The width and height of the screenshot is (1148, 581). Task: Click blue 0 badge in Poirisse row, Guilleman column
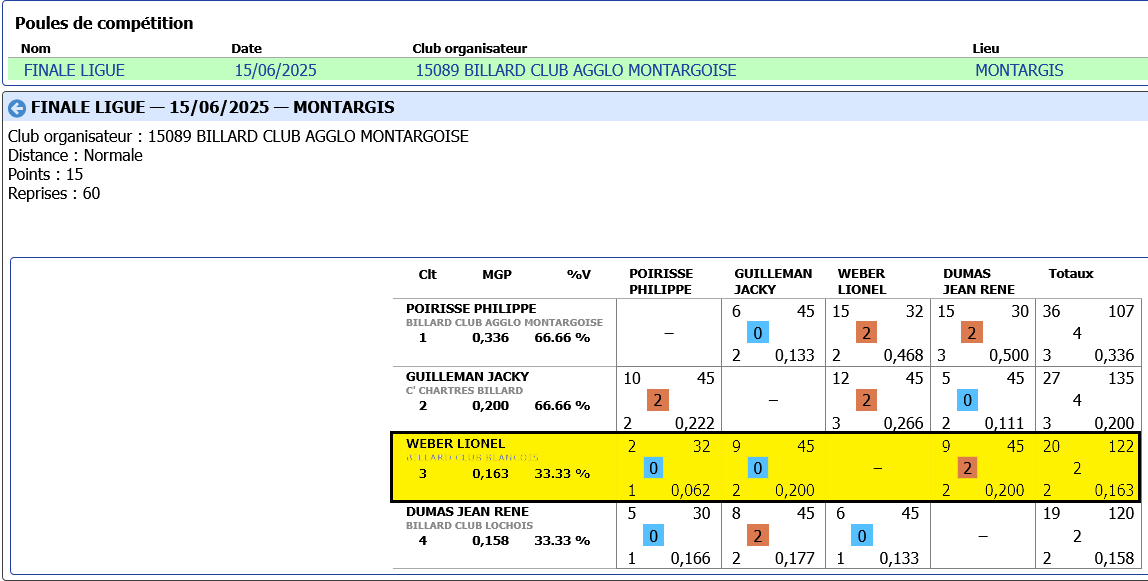pos(758,333)
